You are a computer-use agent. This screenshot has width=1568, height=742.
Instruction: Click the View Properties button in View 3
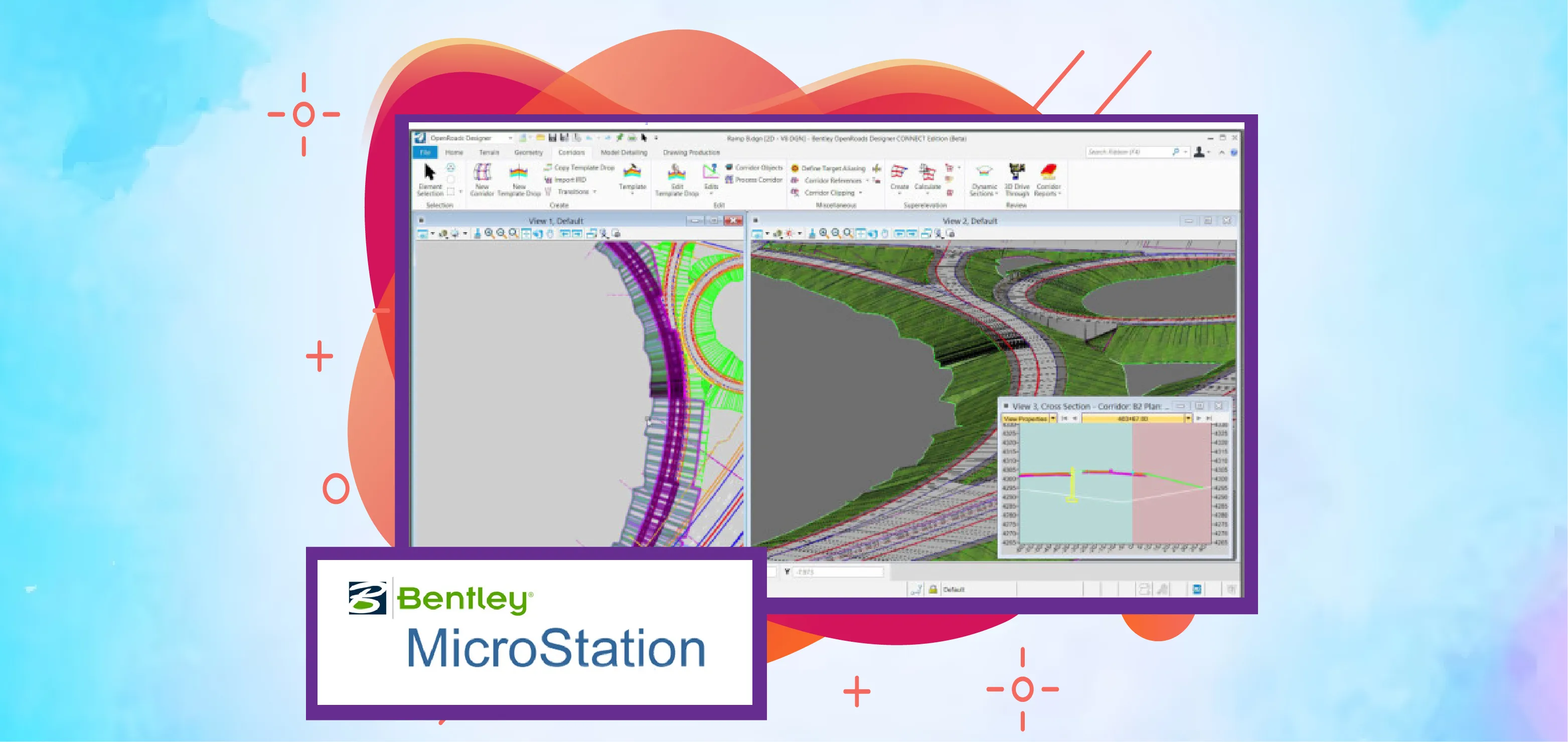pyautogui.click(x=1025, y=419)
